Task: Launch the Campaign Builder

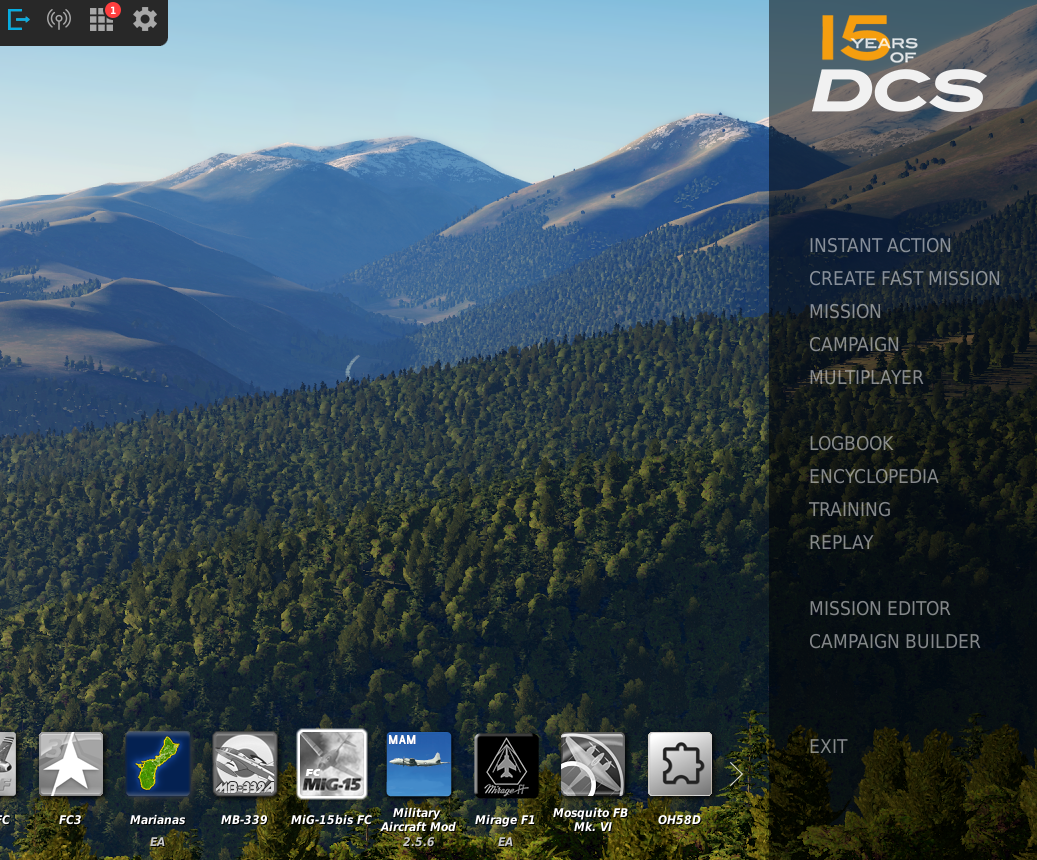Action: [x=895, y=642]
